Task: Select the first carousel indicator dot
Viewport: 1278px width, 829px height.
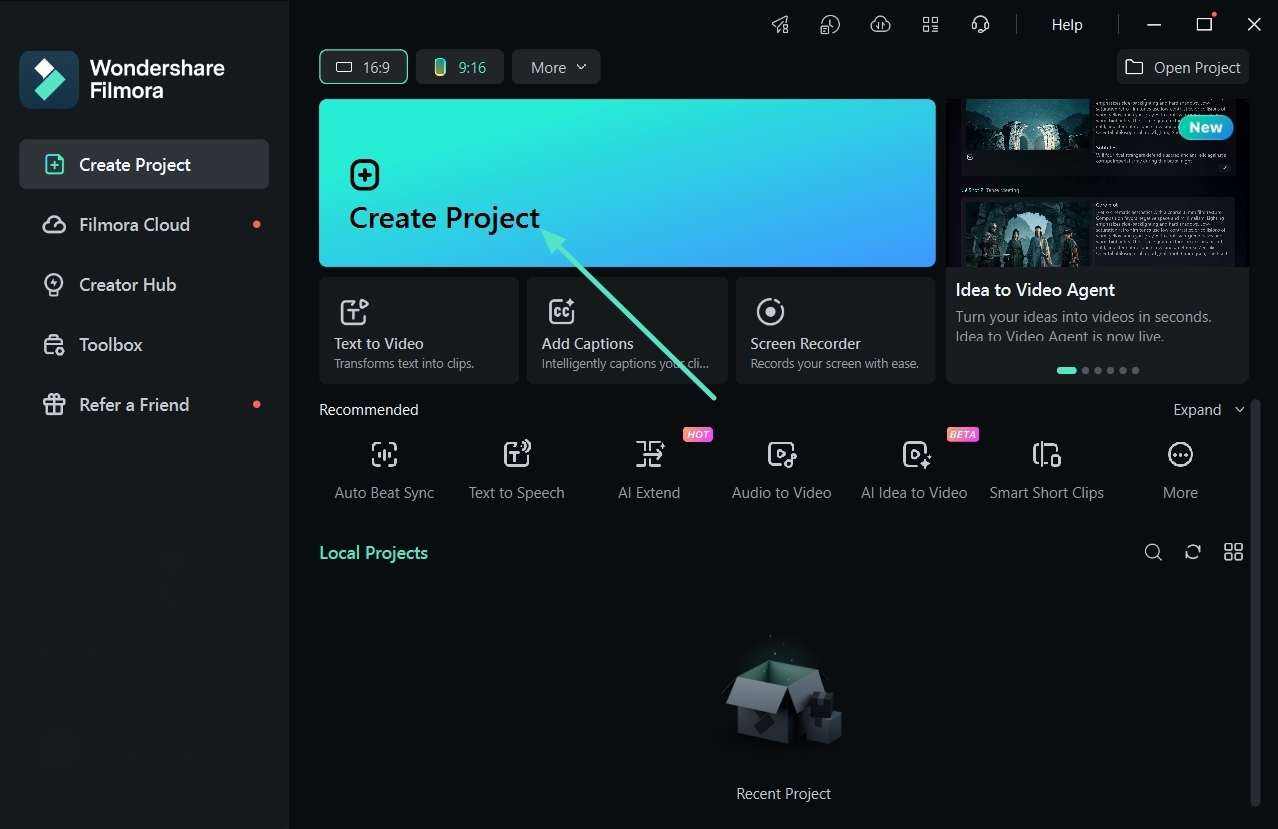Action: pyautogui.click(x=1067, y=370)
